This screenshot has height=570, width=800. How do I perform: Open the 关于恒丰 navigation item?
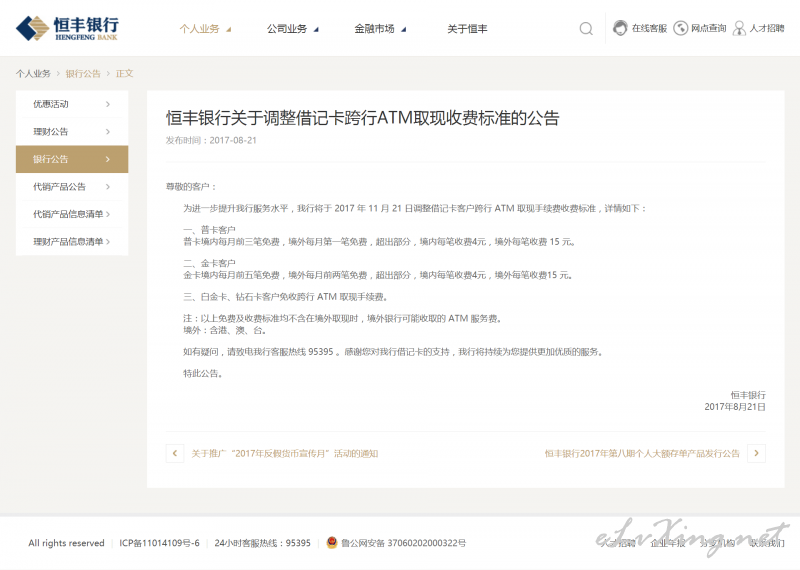click(x=467, y=29)
